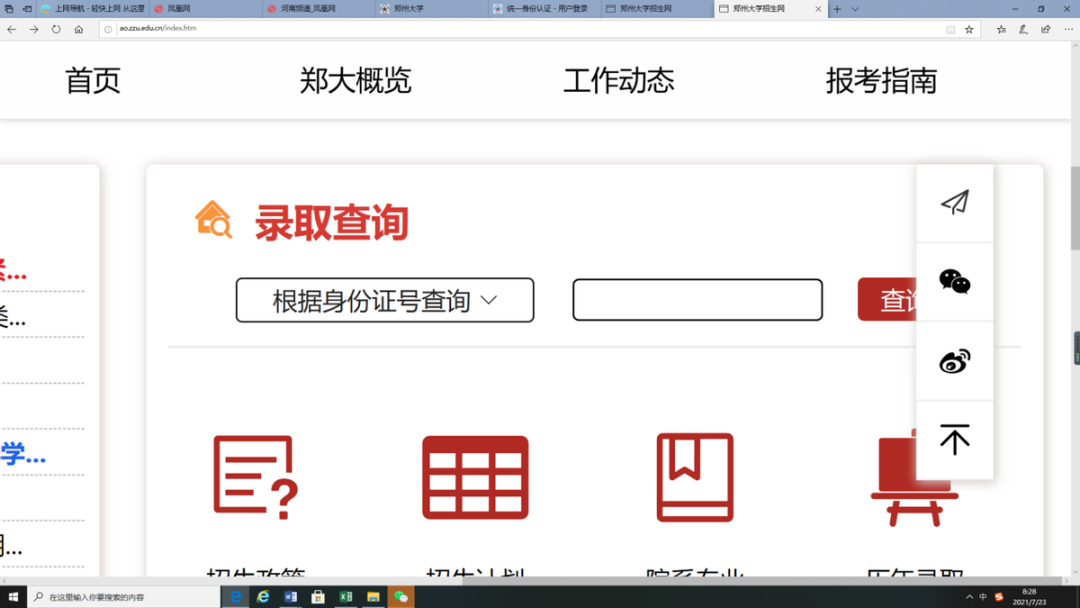Expand the system tray hidden icons arrow
This screenshot has height=608, width=1080.
click(969, 597)
